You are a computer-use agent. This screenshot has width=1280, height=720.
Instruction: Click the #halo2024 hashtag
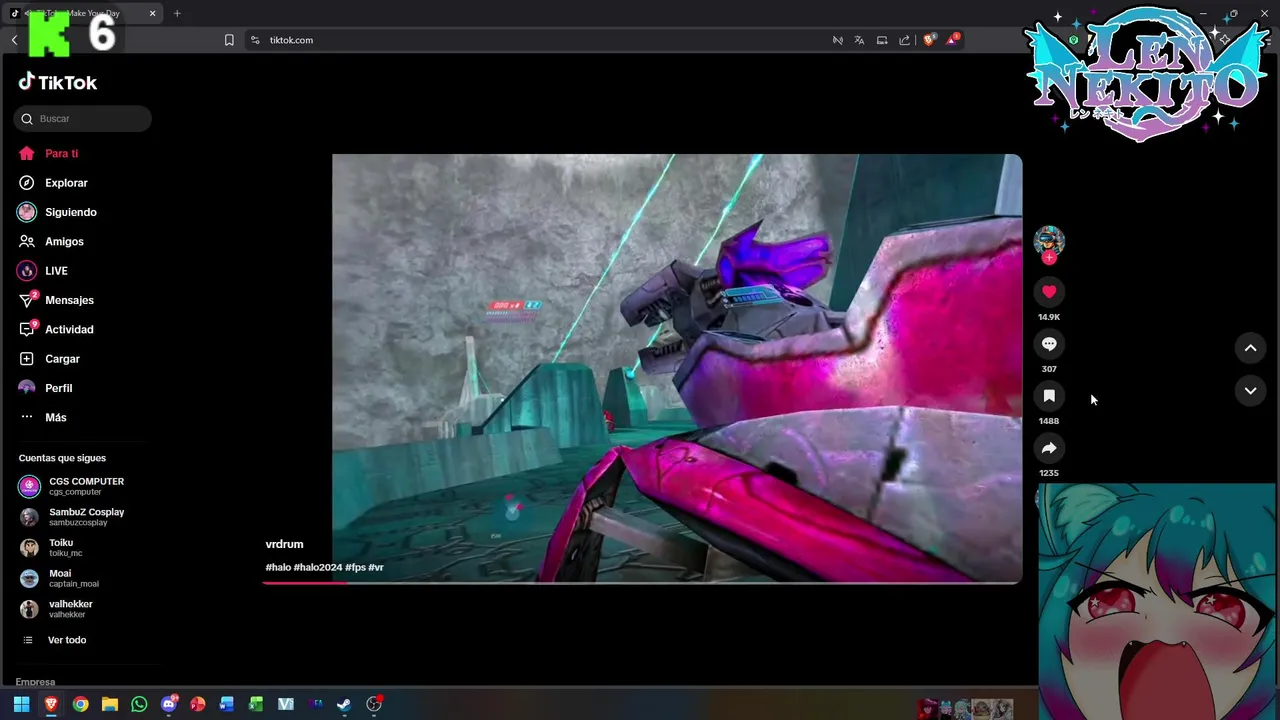click(318, 567)
